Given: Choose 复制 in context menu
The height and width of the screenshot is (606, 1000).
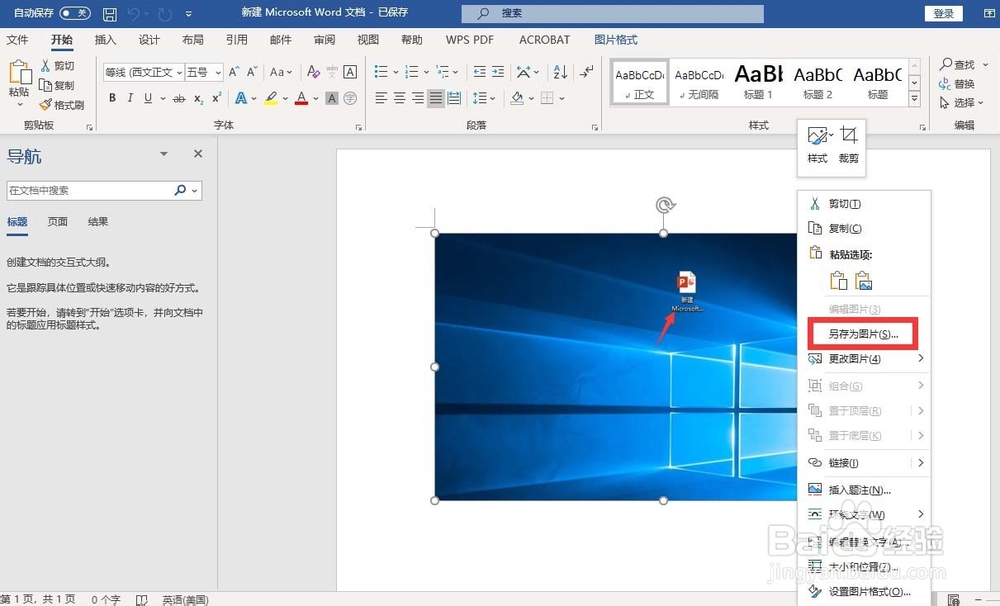Looking at the screenshot, I should [x=864, y=228].
